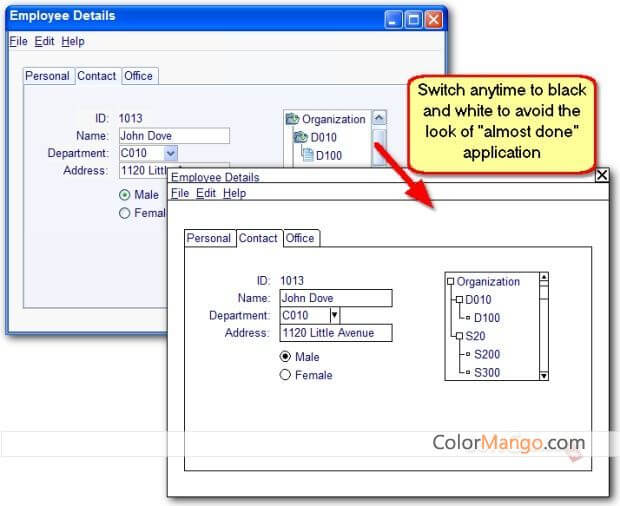This screenshot has width=620, height=506.
Task: Select the S300 leaf node in the sketch tree
Action: click(485, 373)
